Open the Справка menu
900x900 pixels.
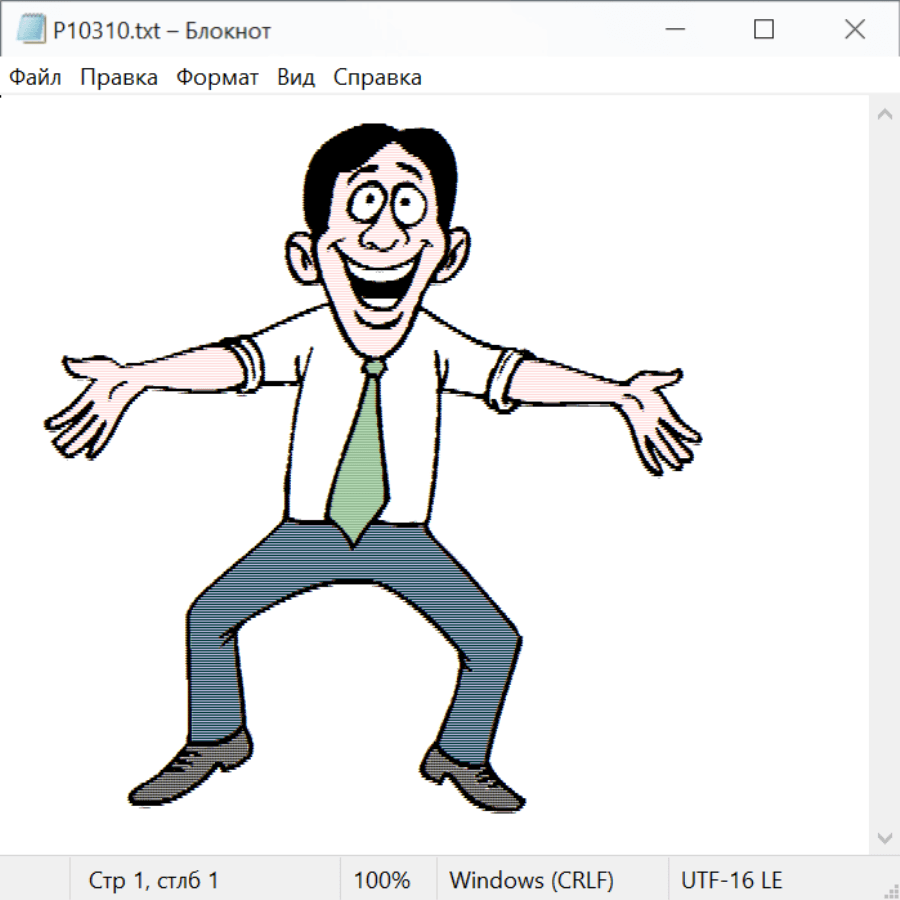[x=377, y=78]
